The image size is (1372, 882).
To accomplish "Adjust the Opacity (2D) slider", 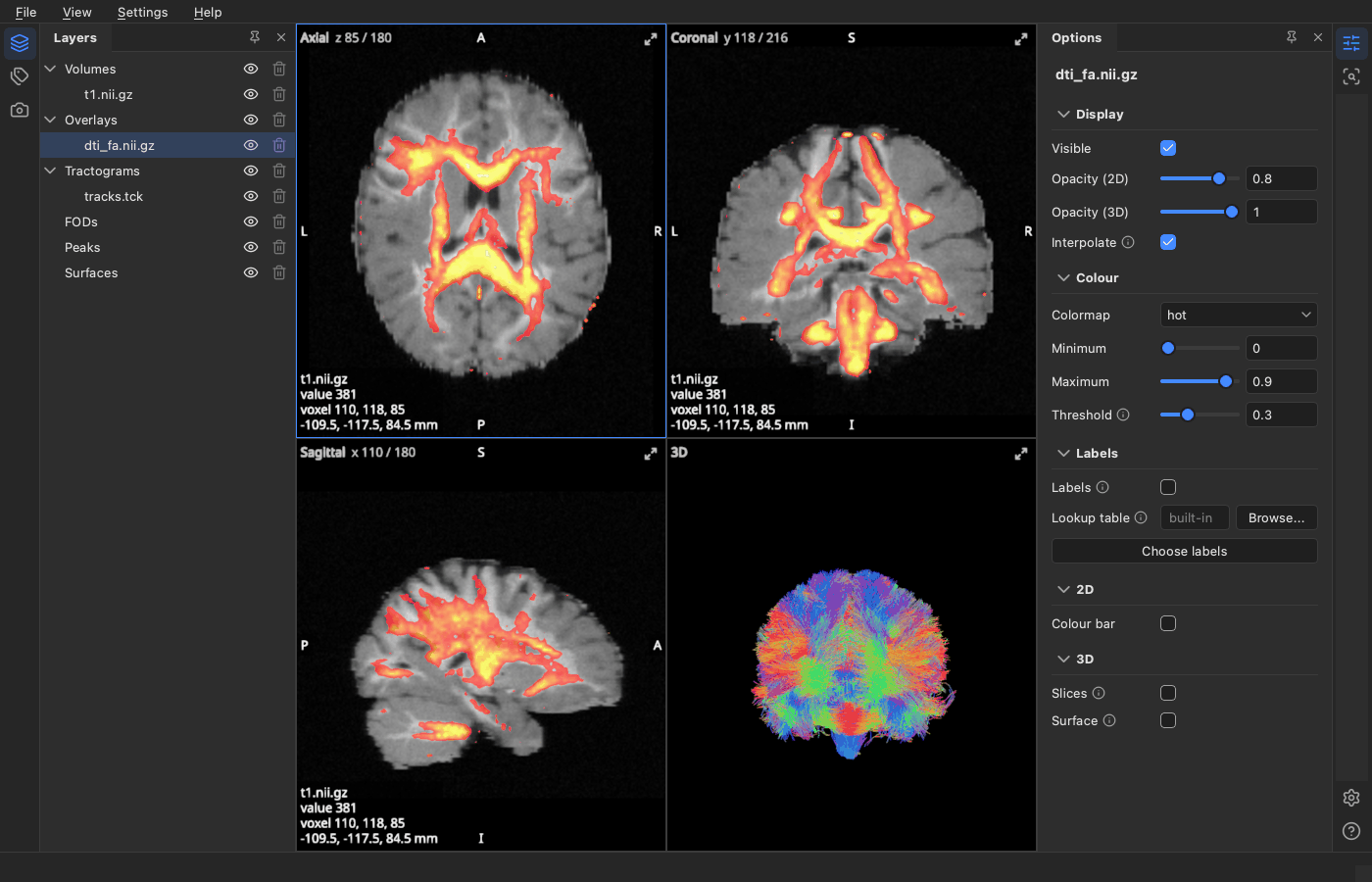I will click(x=1200, y=178).
